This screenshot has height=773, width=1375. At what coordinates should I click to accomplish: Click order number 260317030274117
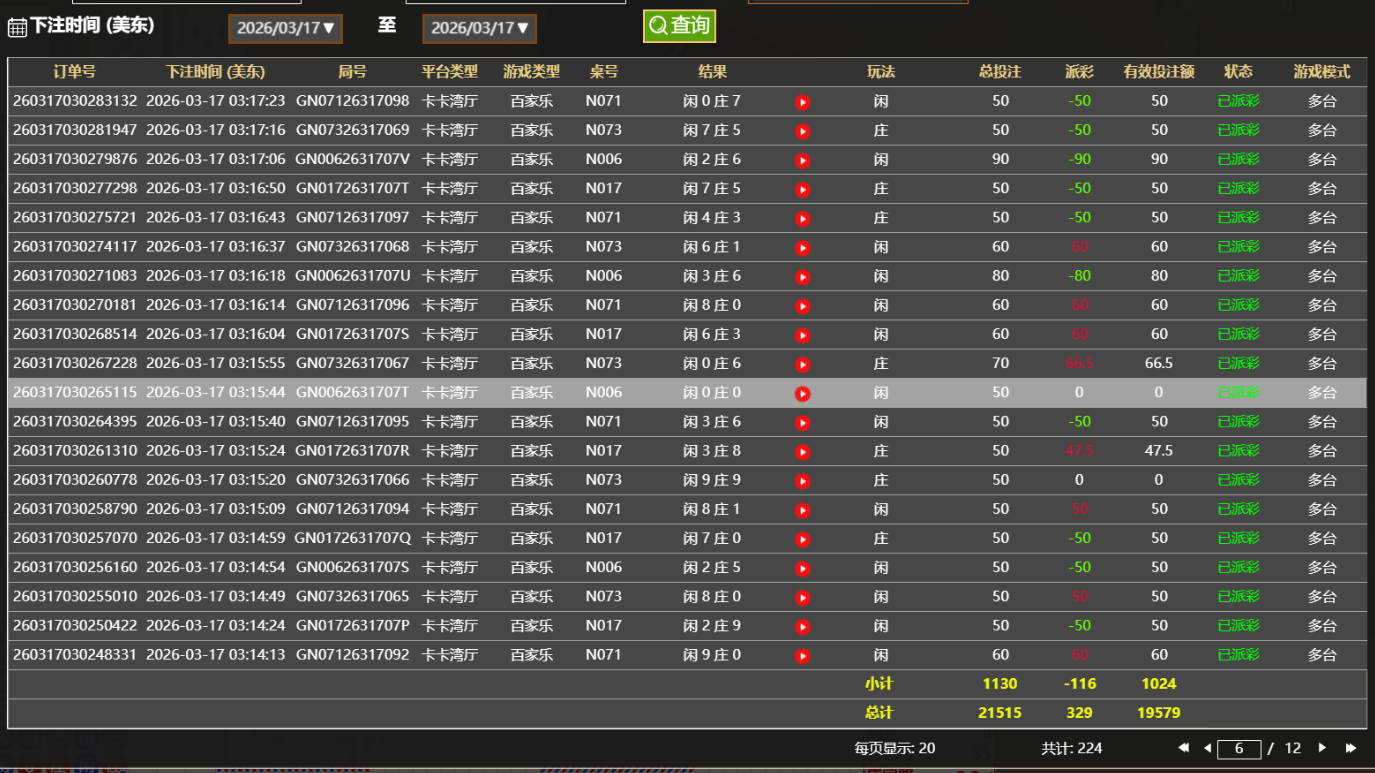75,247
